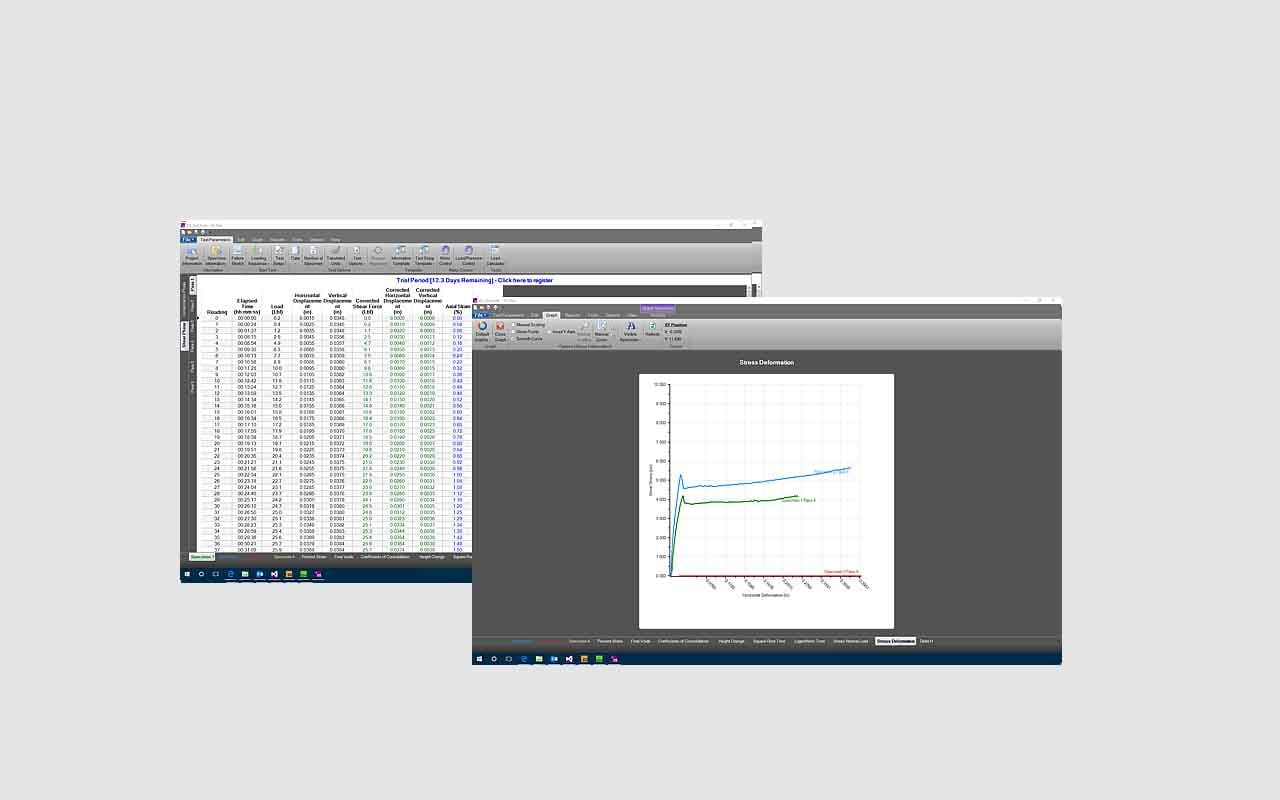1280x800 pixels.
Task: Click Elapsed Time column header
Action: point(247,306)
